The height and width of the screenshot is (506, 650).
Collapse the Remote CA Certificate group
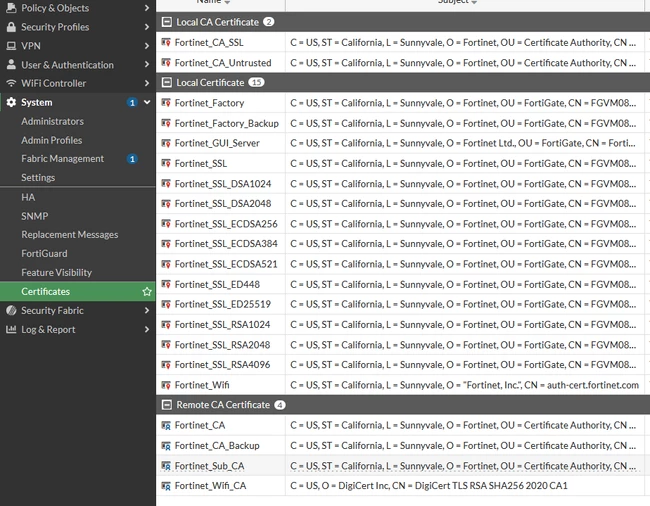click(x=167, y=405)
